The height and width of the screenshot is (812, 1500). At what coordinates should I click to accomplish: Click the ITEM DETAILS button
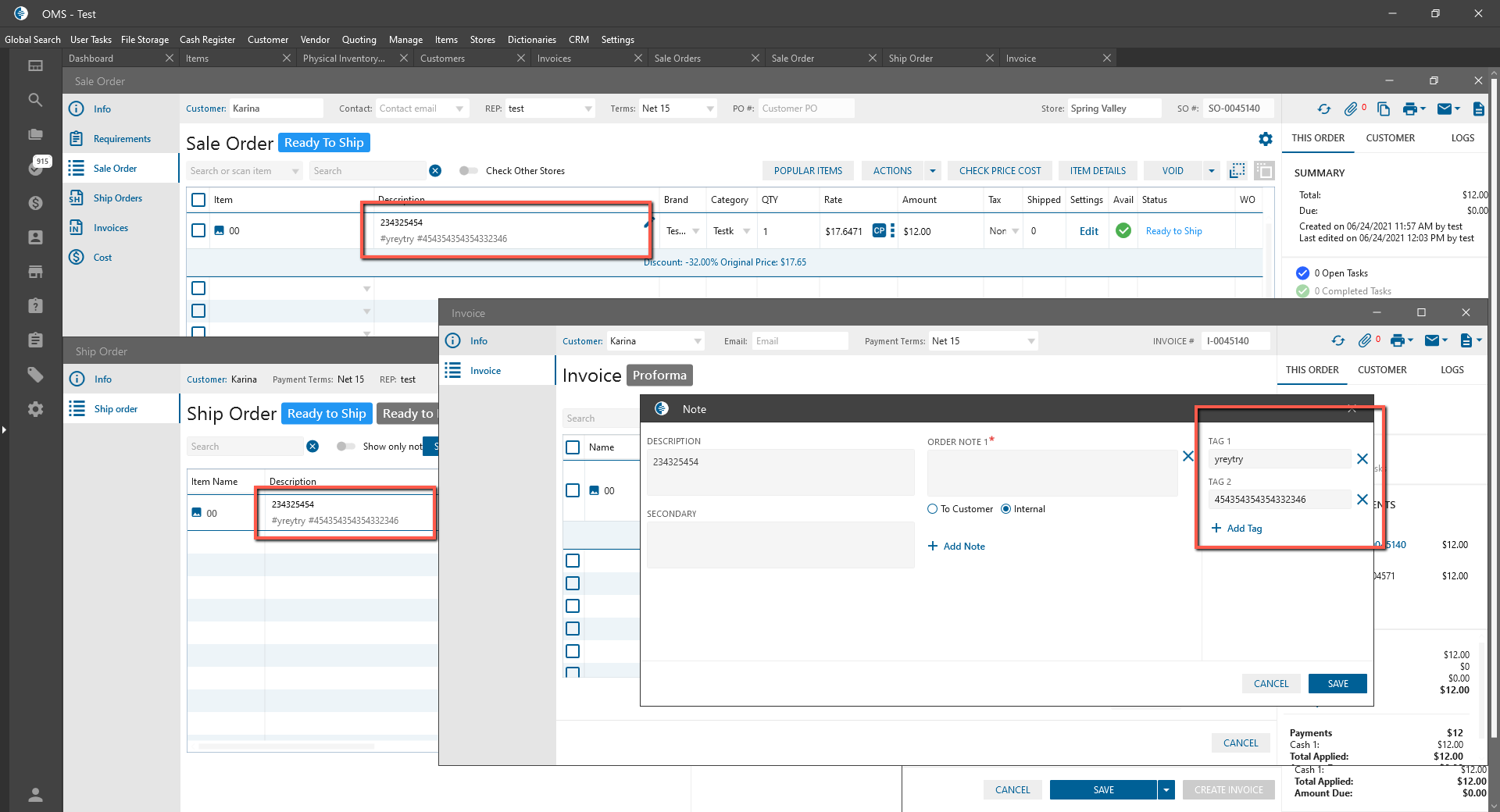1098,171
